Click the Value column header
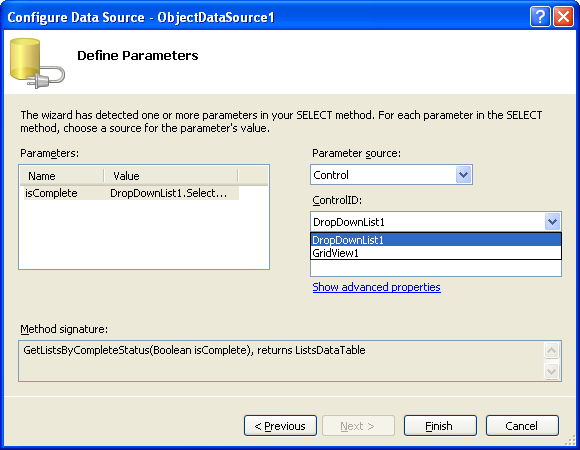 [171, 176]
